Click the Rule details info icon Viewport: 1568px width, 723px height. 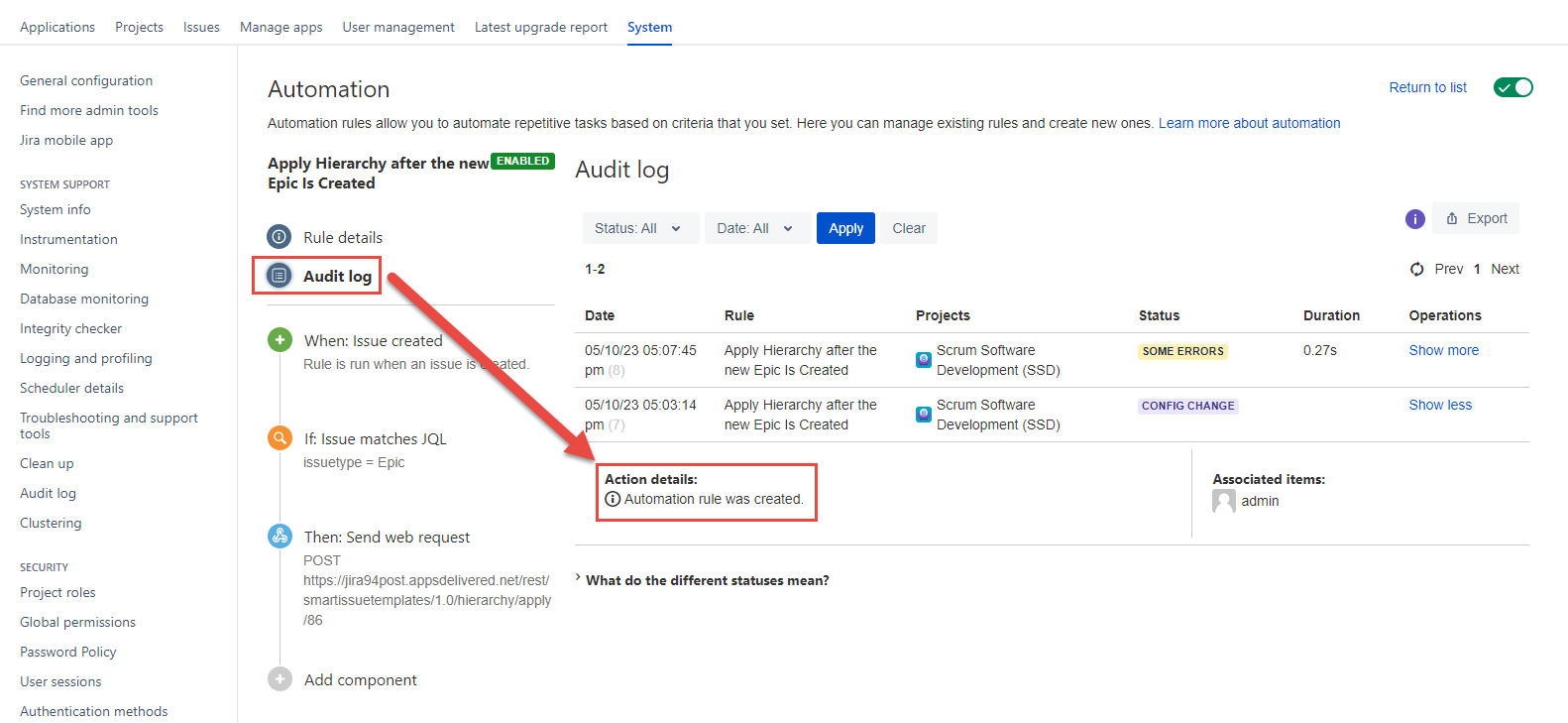(280, 237)
